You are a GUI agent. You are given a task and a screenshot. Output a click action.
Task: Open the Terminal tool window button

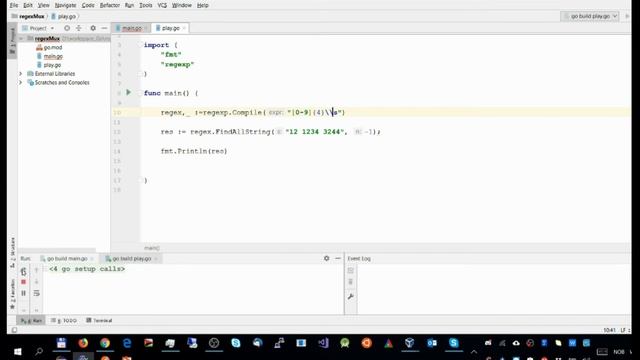click(x=99, y=320)
